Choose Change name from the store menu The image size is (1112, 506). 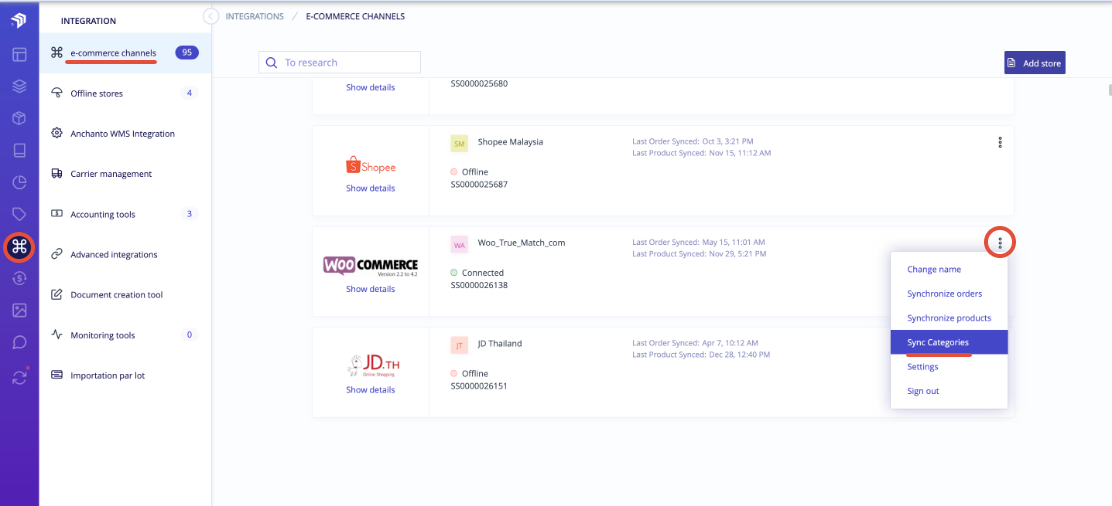pyautogui.click(x=949, y=270)
